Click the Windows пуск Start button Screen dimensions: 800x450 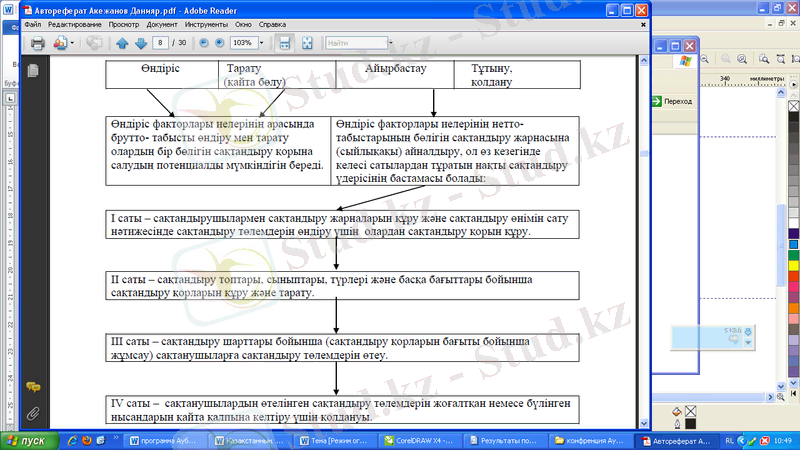(30, 441)
